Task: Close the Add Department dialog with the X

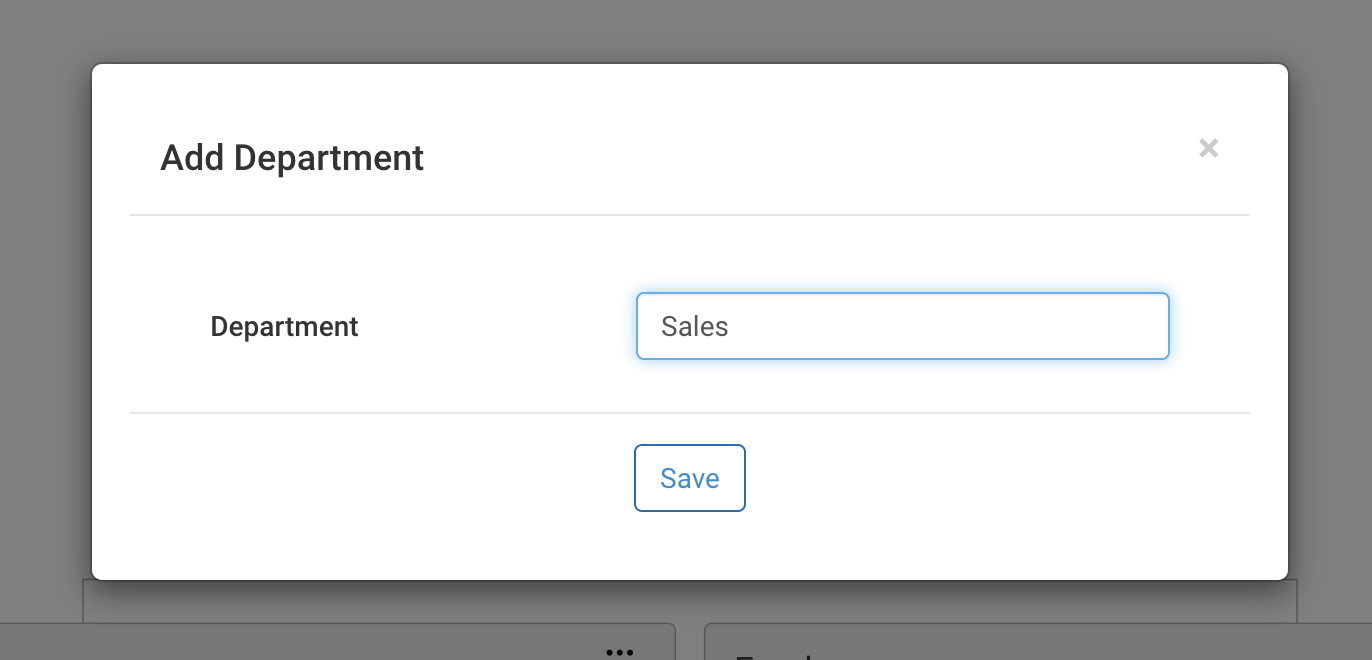Action: pyautogui.click(x=1208, y=148)
